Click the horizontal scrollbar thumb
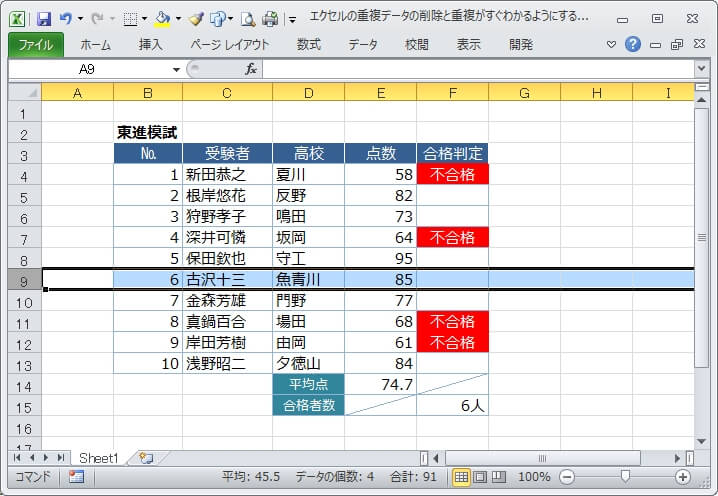 tap(543, 458)
